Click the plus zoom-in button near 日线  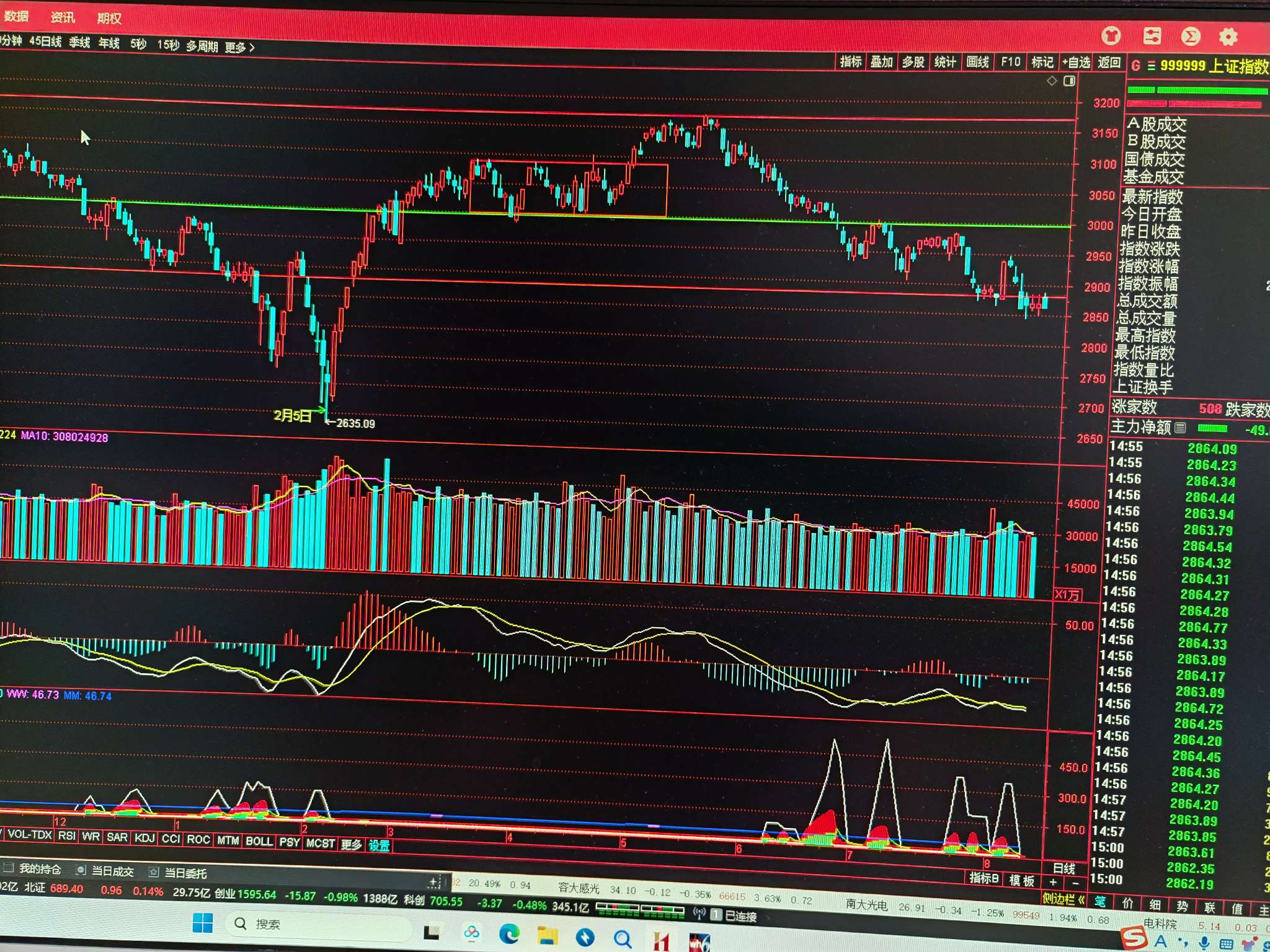pyautogui.click(x=1053, y=882)
